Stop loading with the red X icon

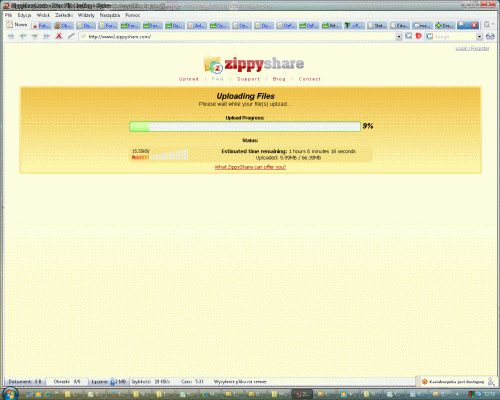(x=59, y=36)
